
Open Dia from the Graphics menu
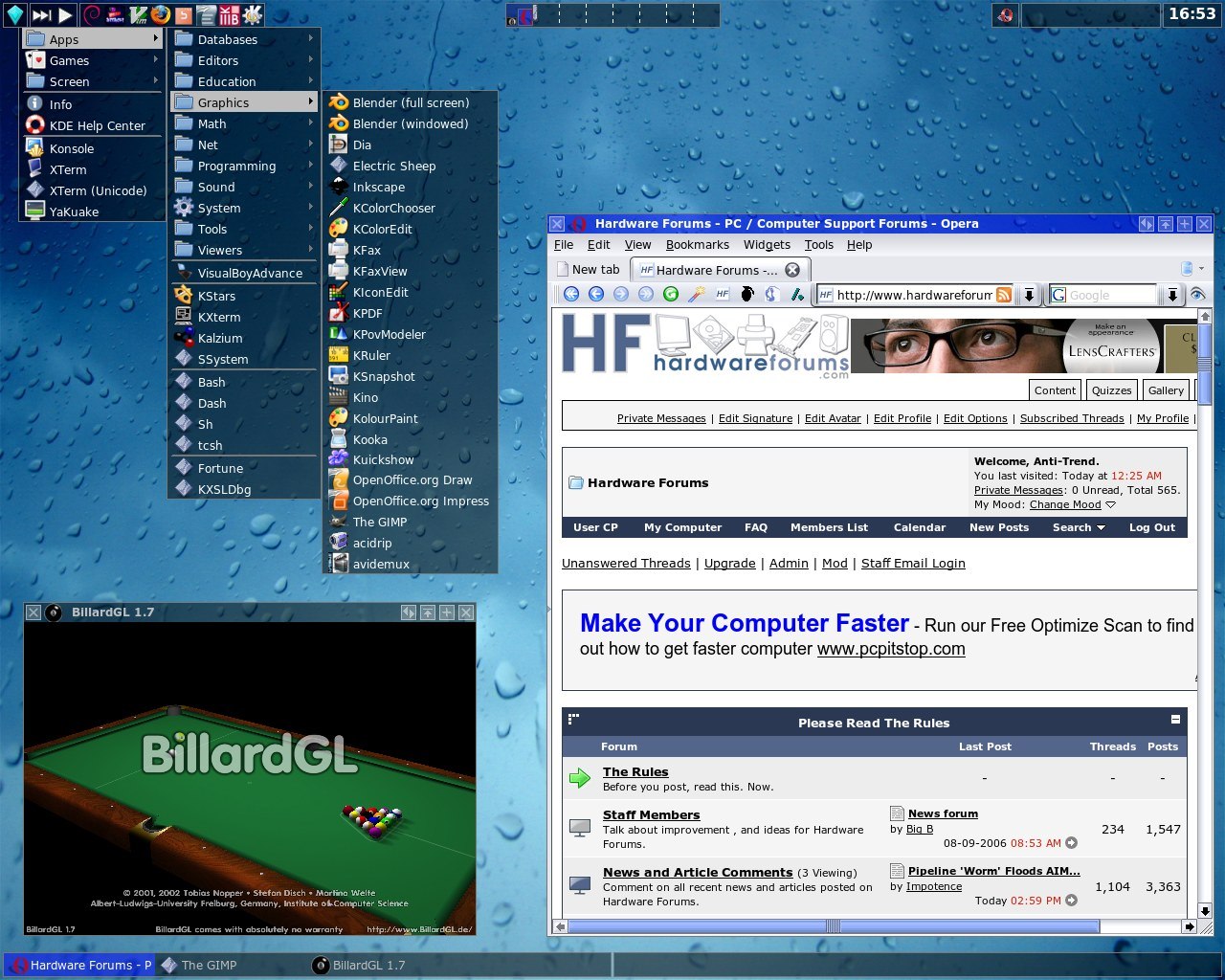[x=410, y=145]
